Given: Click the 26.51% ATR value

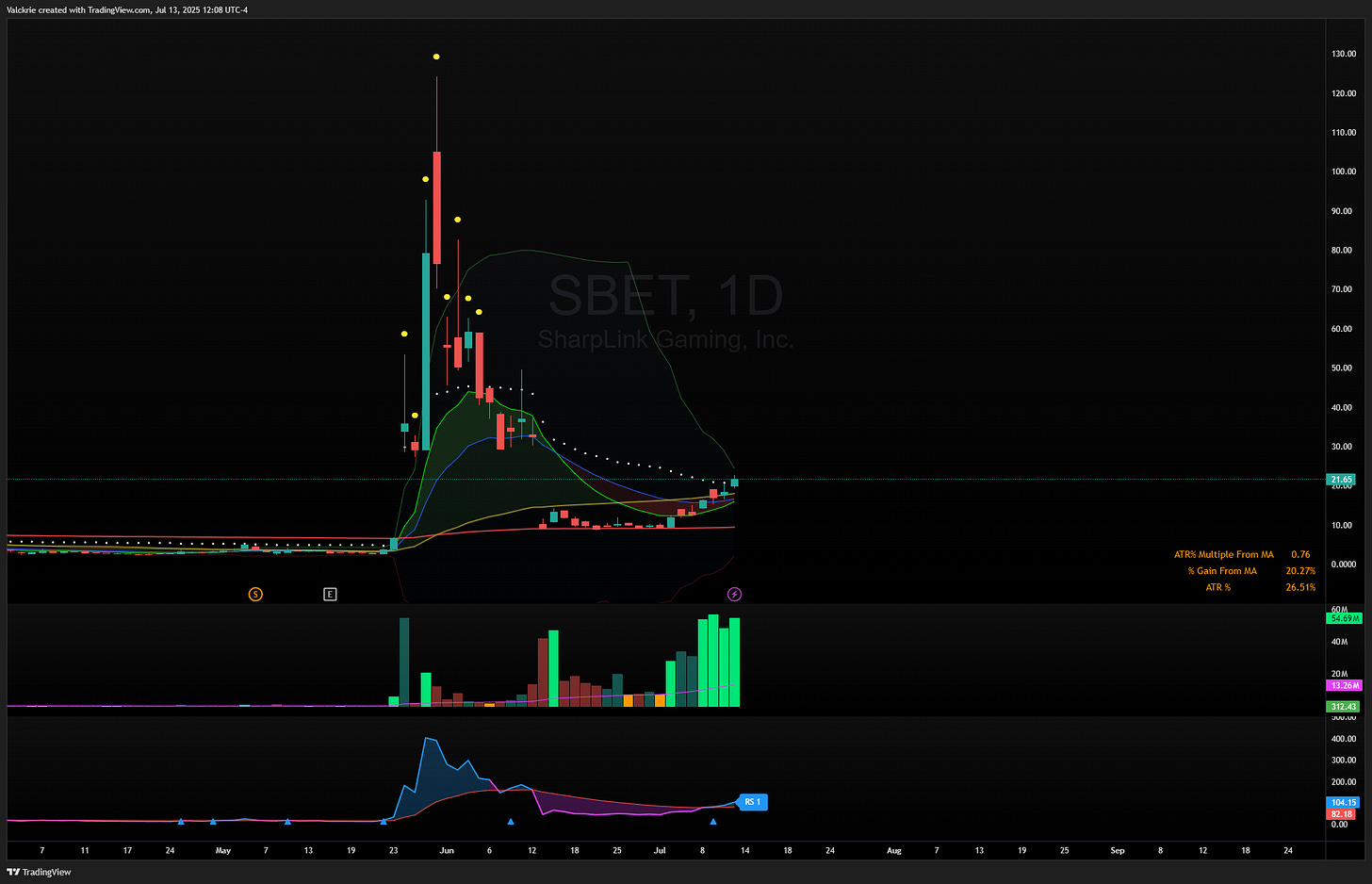Looking at the screenshot, I should (x=1300, y=587).
